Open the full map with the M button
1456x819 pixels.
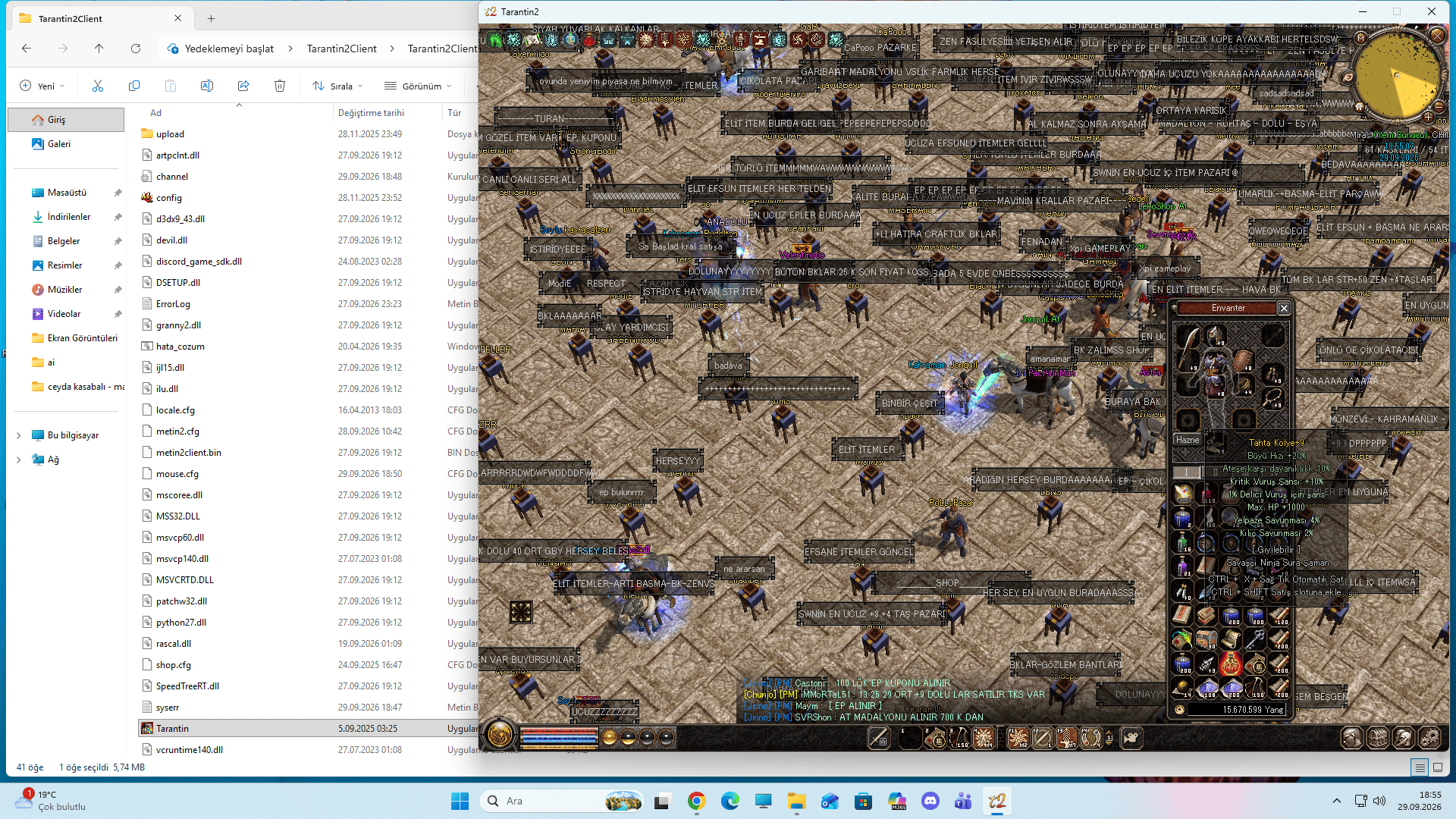tap(1360, 37)
